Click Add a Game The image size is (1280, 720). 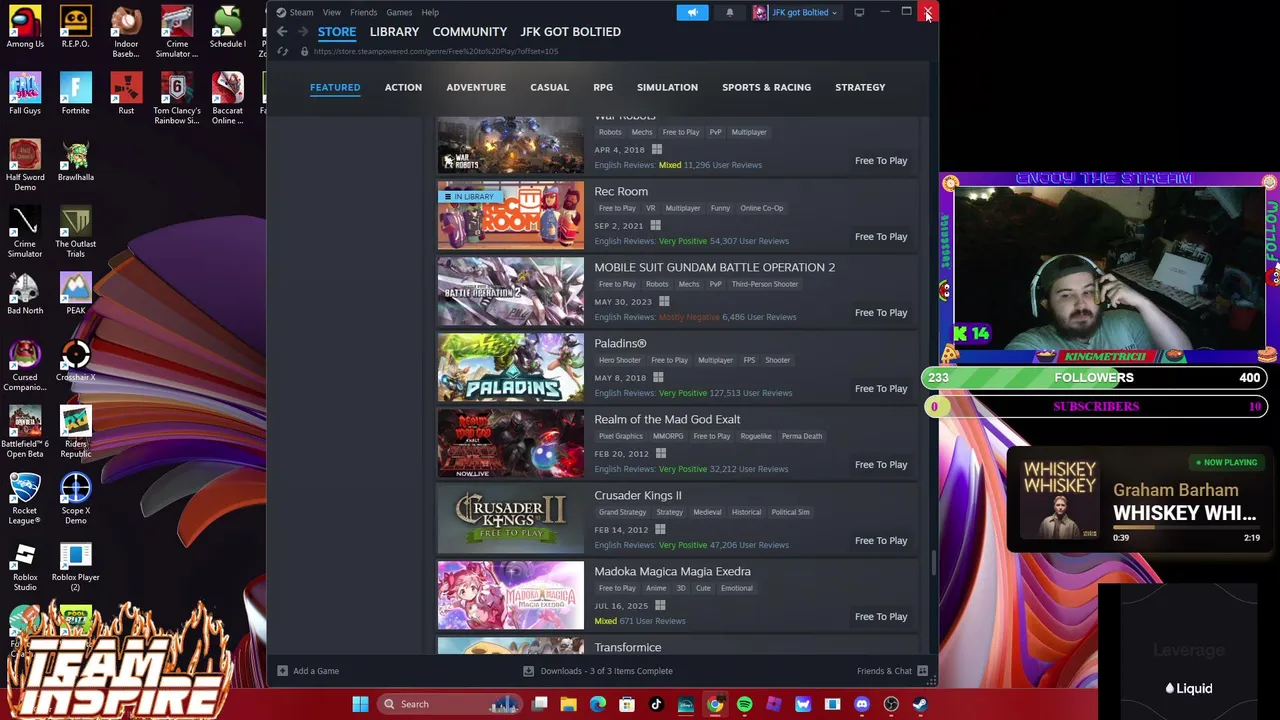(x=308, y=671)
